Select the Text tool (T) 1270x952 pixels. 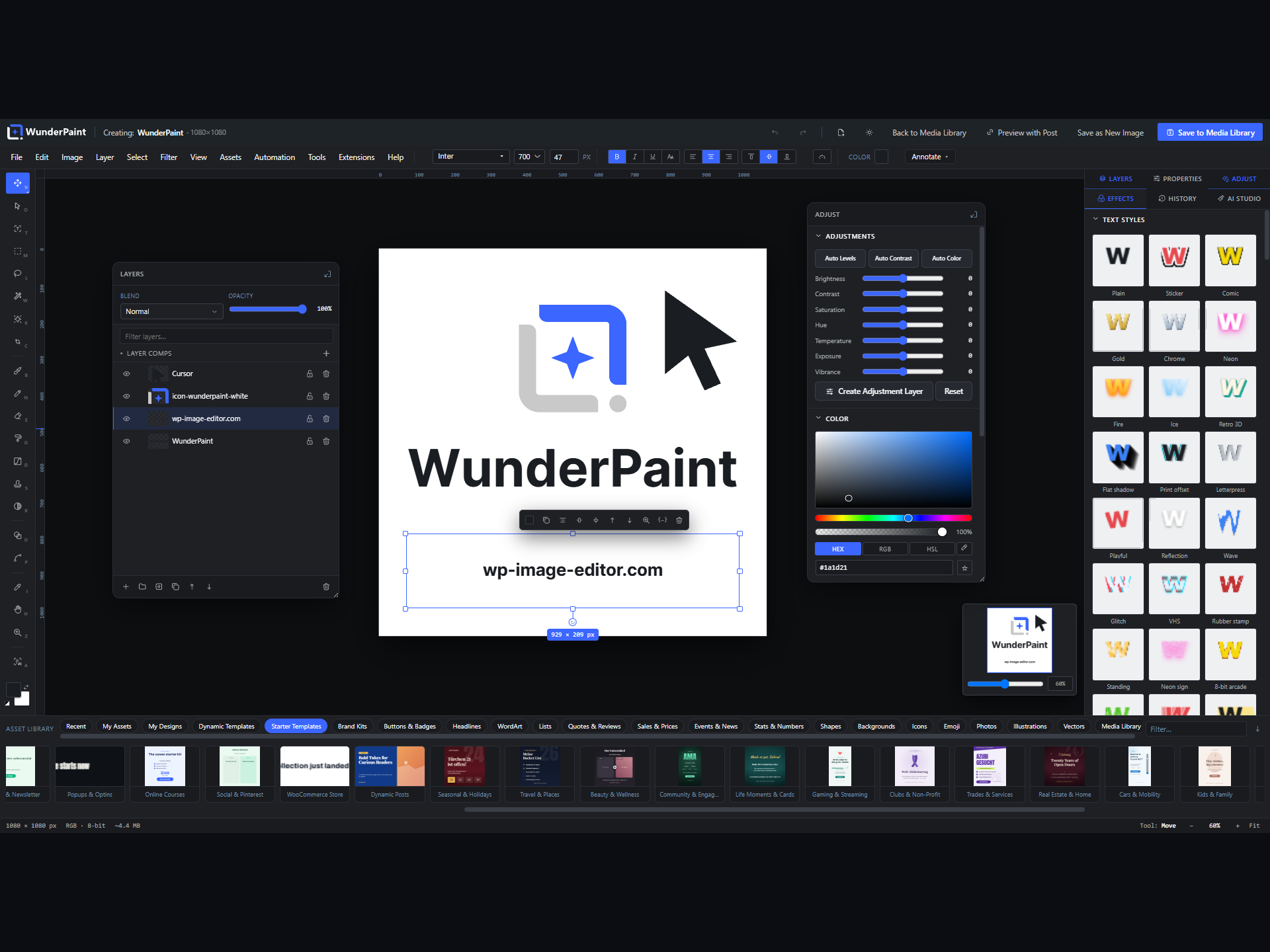coord(18,229)
